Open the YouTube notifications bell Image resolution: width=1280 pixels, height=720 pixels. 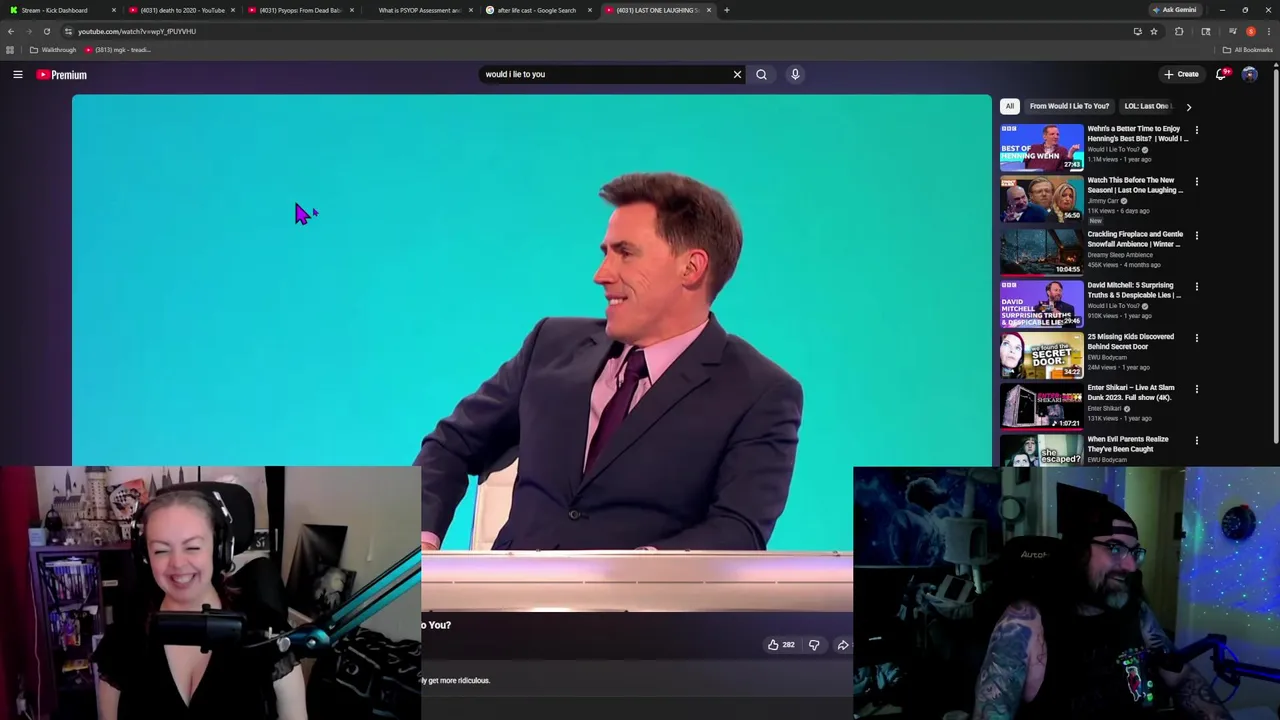1221,74
